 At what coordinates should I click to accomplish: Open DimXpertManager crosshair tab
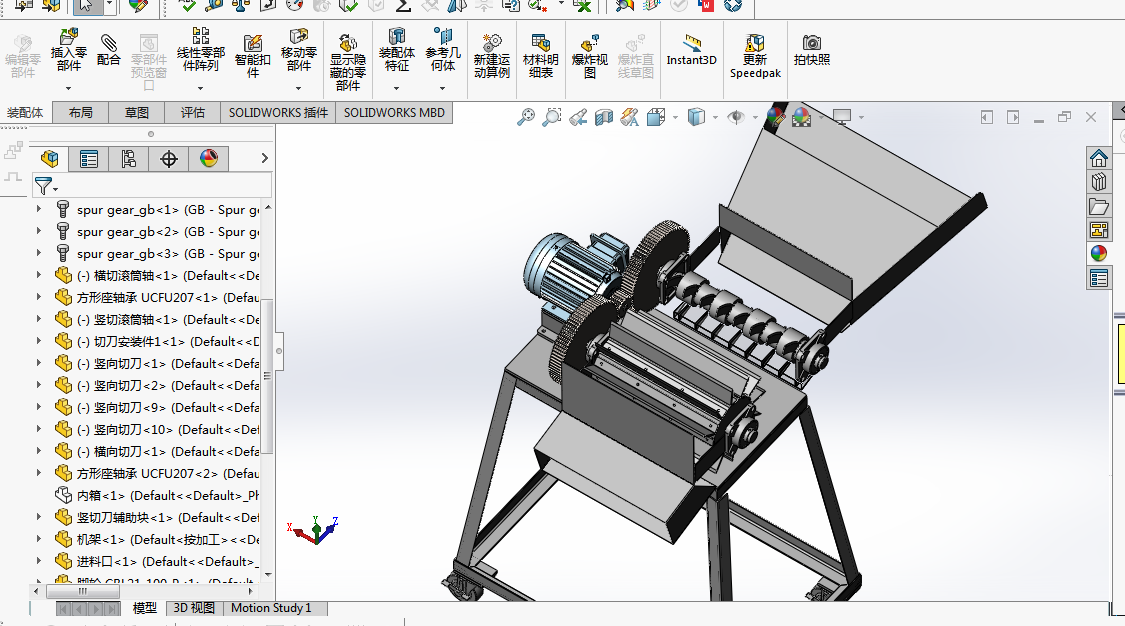pyautogui.click(x=169, y=158)
